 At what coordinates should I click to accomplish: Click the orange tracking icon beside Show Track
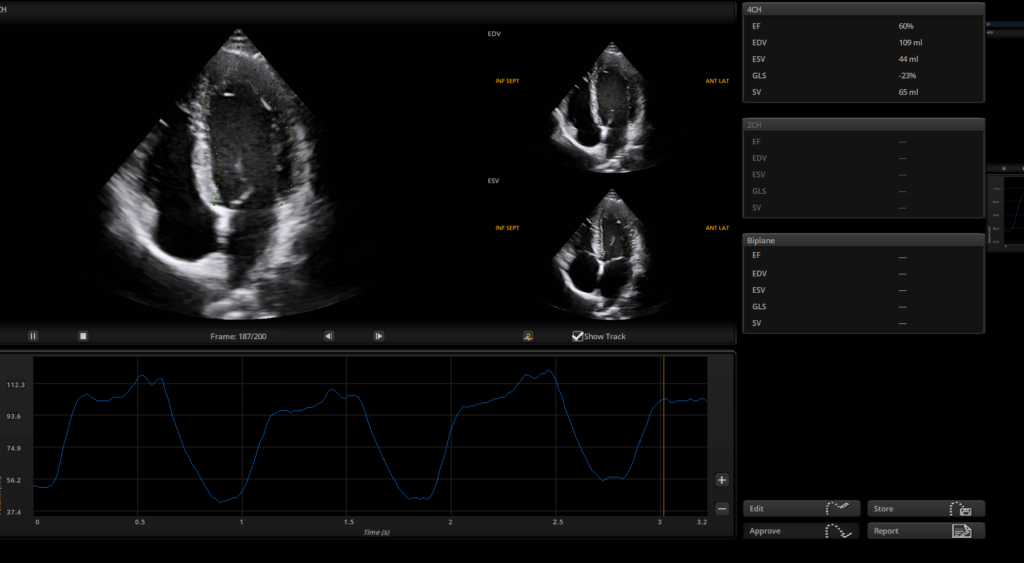(x=528, y=336)
